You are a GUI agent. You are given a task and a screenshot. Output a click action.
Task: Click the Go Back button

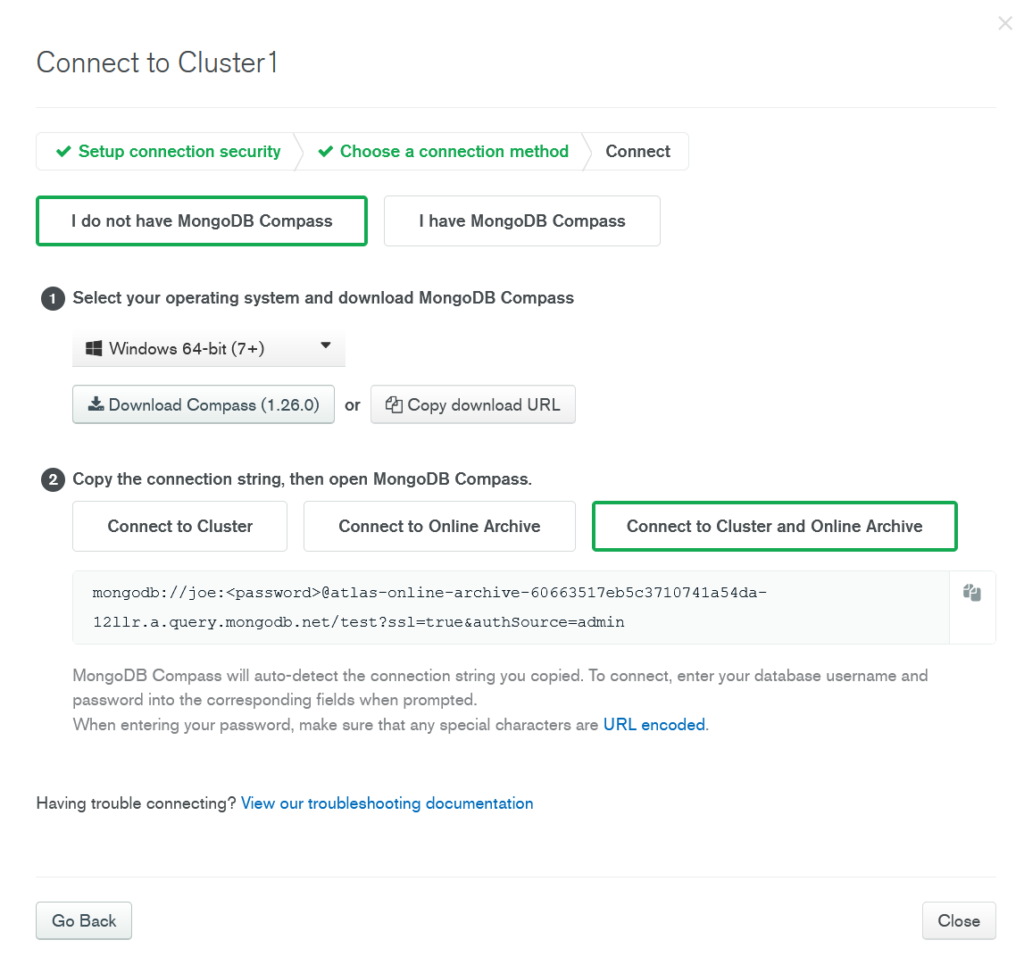(x=84, y=921)
